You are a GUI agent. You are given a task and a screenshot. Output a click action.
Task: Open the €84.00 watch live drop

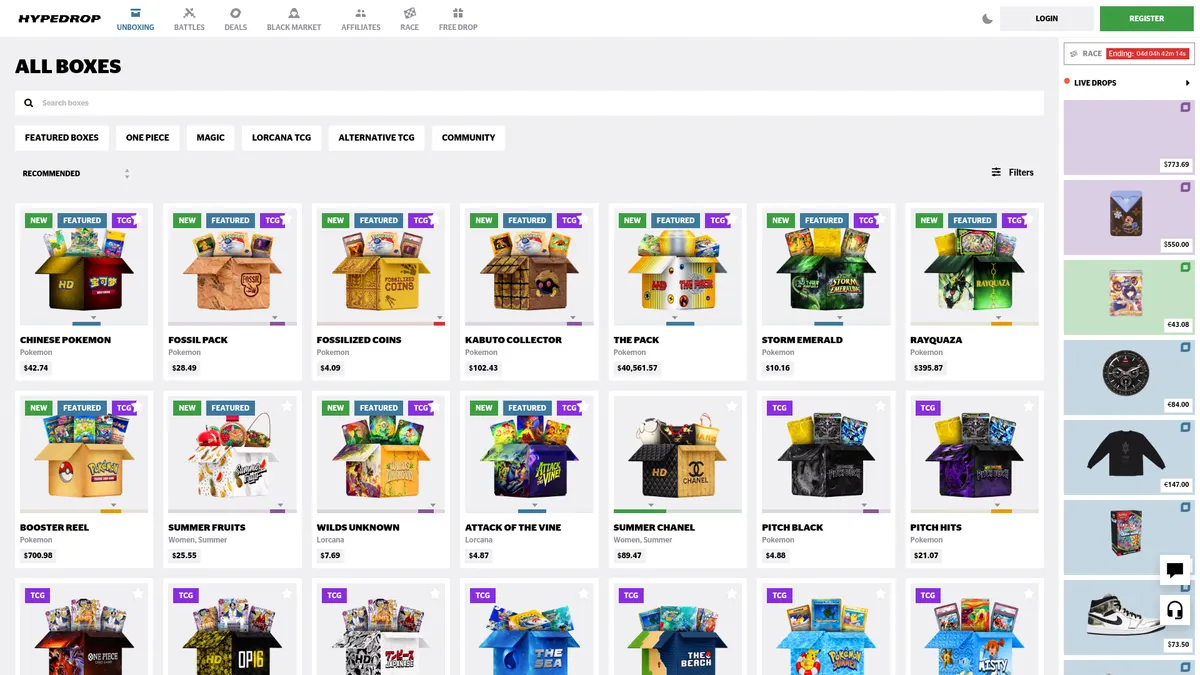1129,377
